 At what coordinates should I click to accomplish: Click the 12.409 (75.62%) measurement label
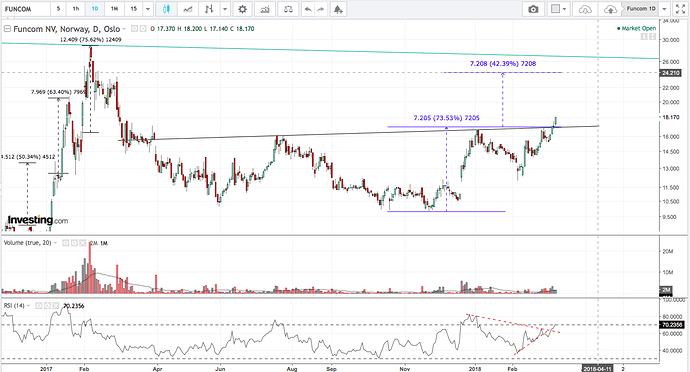point(91,40)
